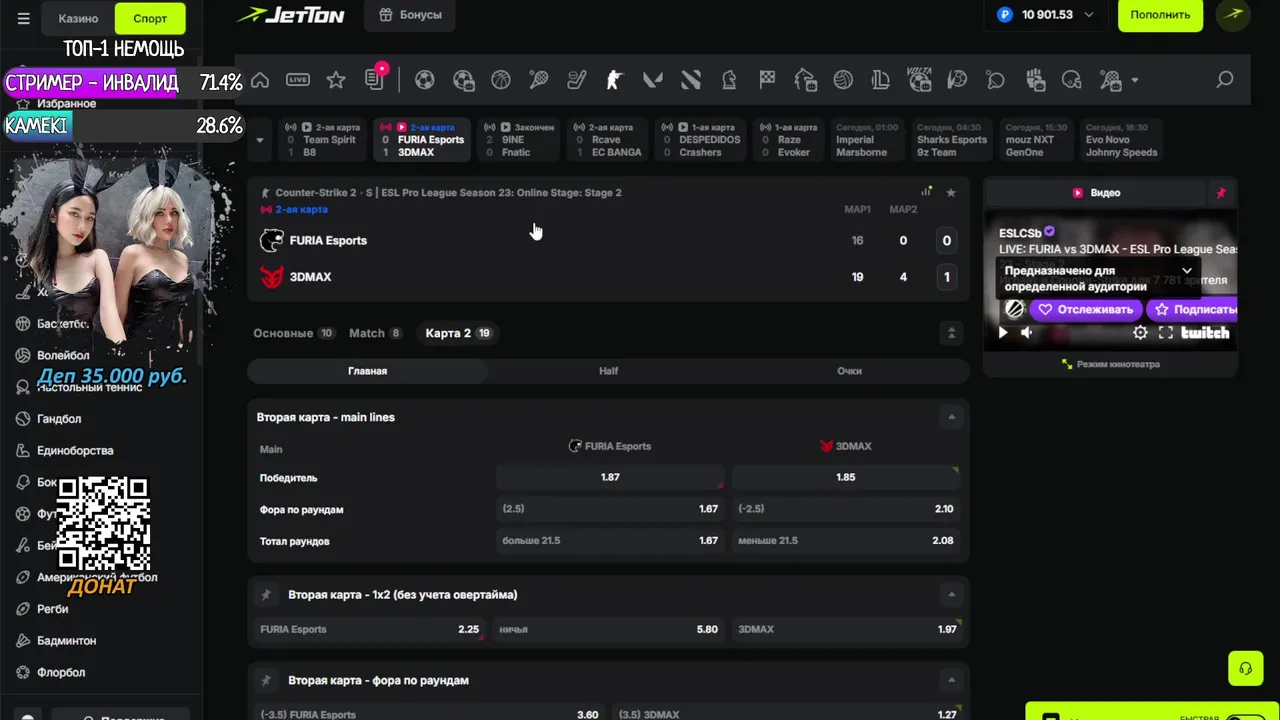
Task: Collapse the 'Вторая карта - main lines' section
Action: pyautogui.click(x=951, y=417)
